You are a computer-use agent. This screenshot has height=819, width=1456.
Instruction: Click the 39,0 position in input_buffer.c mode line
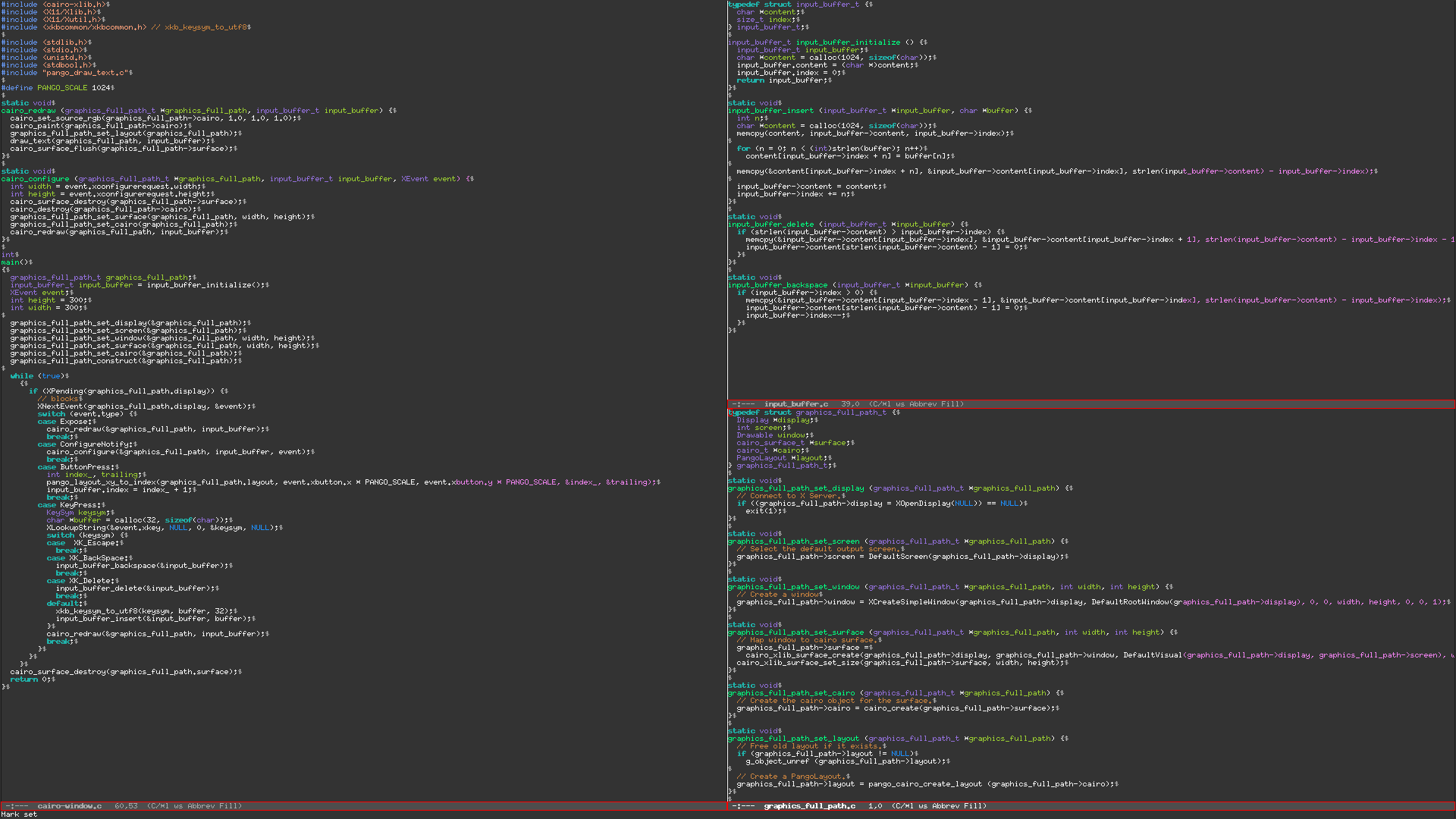click(x=850, y=404)
